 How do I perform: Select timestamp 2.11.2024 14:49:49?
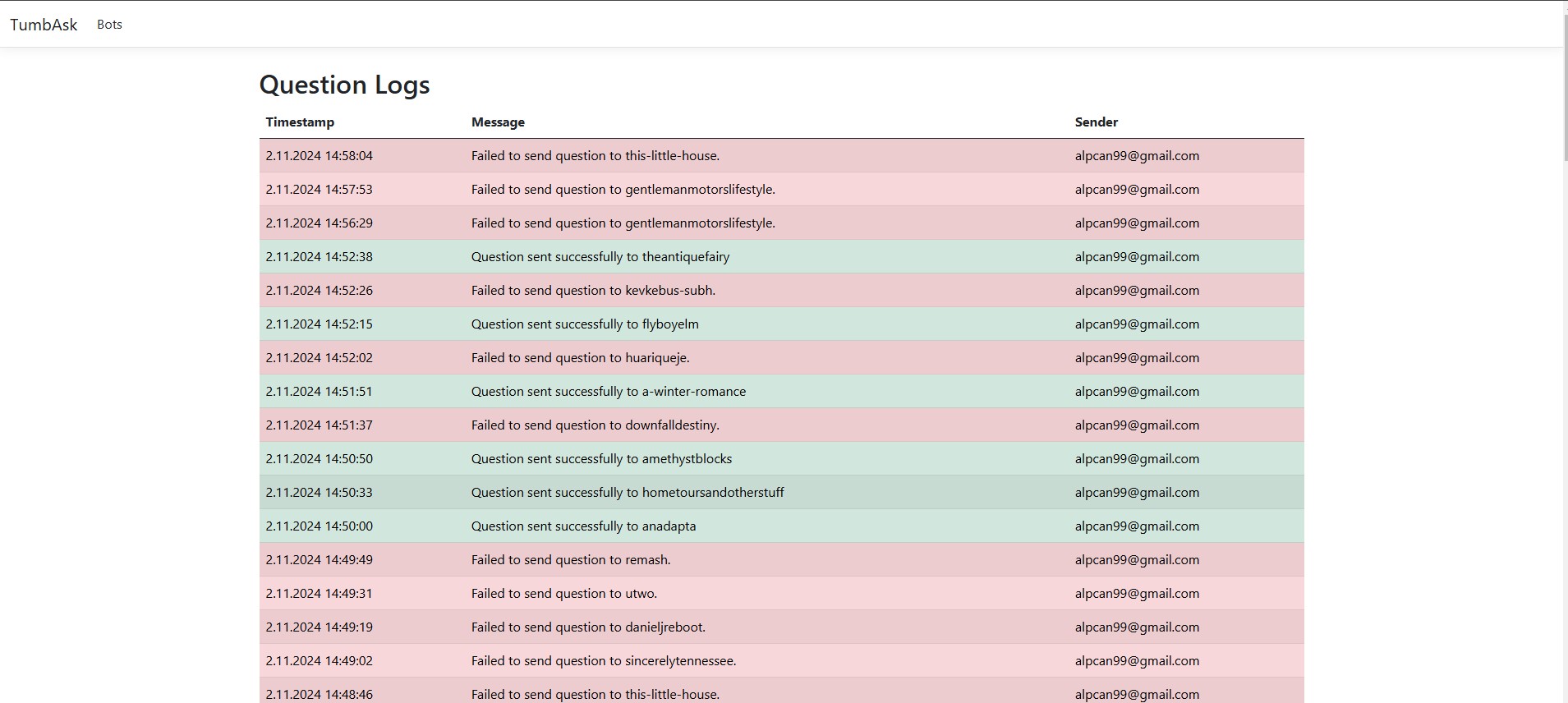[x=319, y=560]
